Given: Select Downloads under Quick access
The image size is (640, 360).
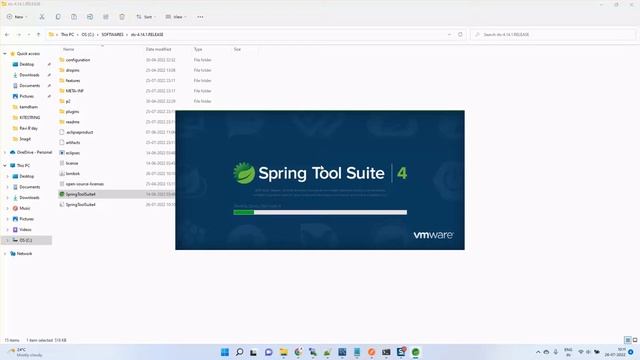Looking at the screenshot, I should (x=29, y=75).
